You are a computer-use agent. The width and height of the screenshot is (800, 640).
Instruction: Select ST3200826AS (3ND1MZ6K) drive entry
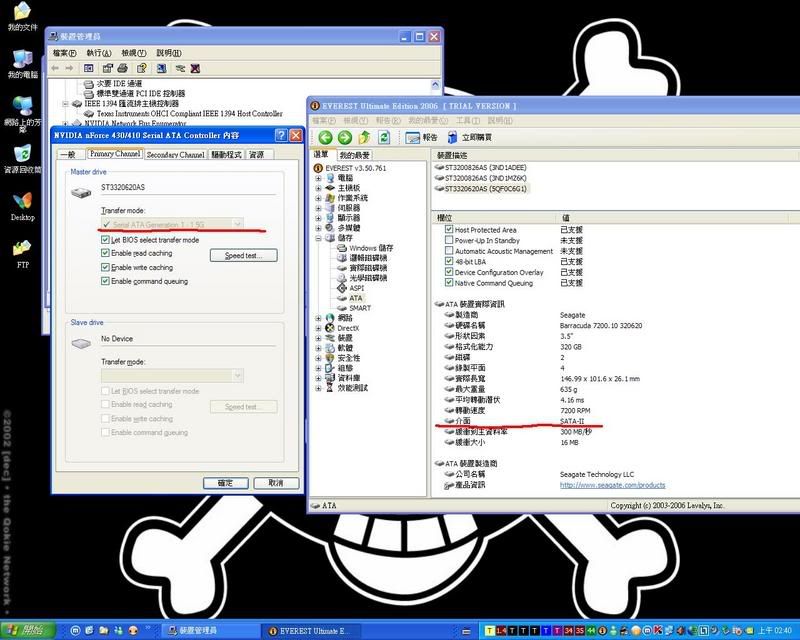481,178
